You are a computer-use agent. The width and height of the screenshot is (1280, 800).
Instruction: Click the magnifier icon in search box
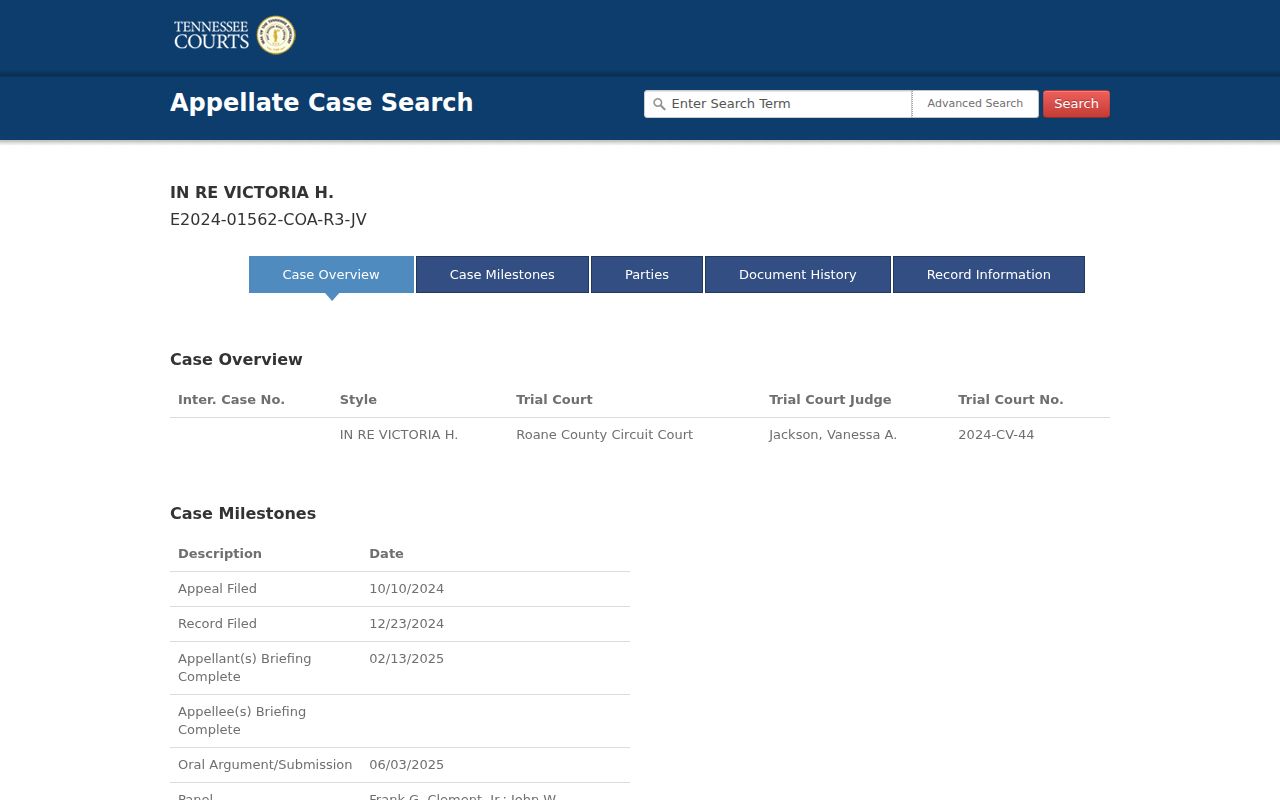pyautogui.click(x=658, y=104)
